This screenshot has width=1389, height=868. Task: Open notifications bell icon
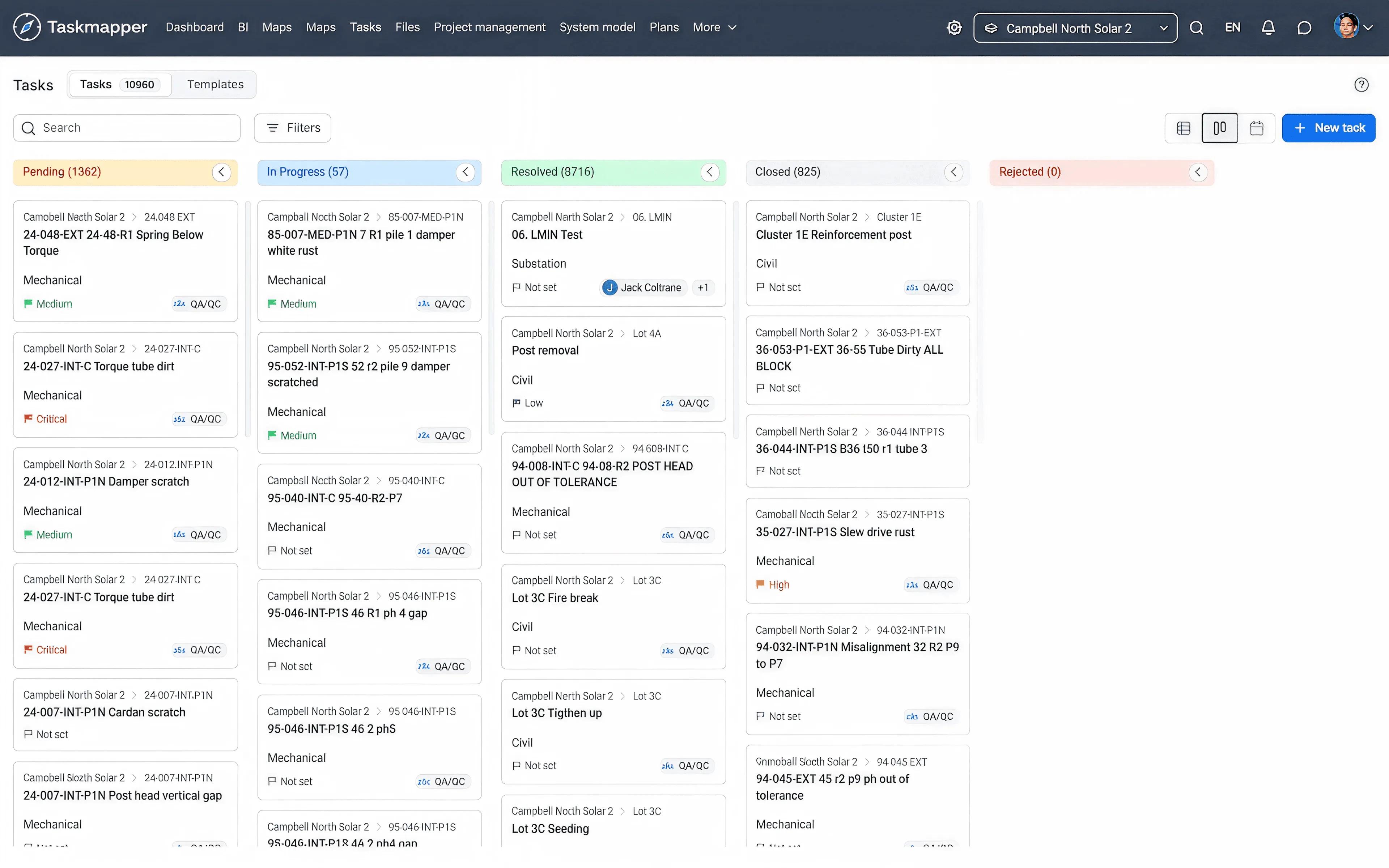(x=1268, y=27)
